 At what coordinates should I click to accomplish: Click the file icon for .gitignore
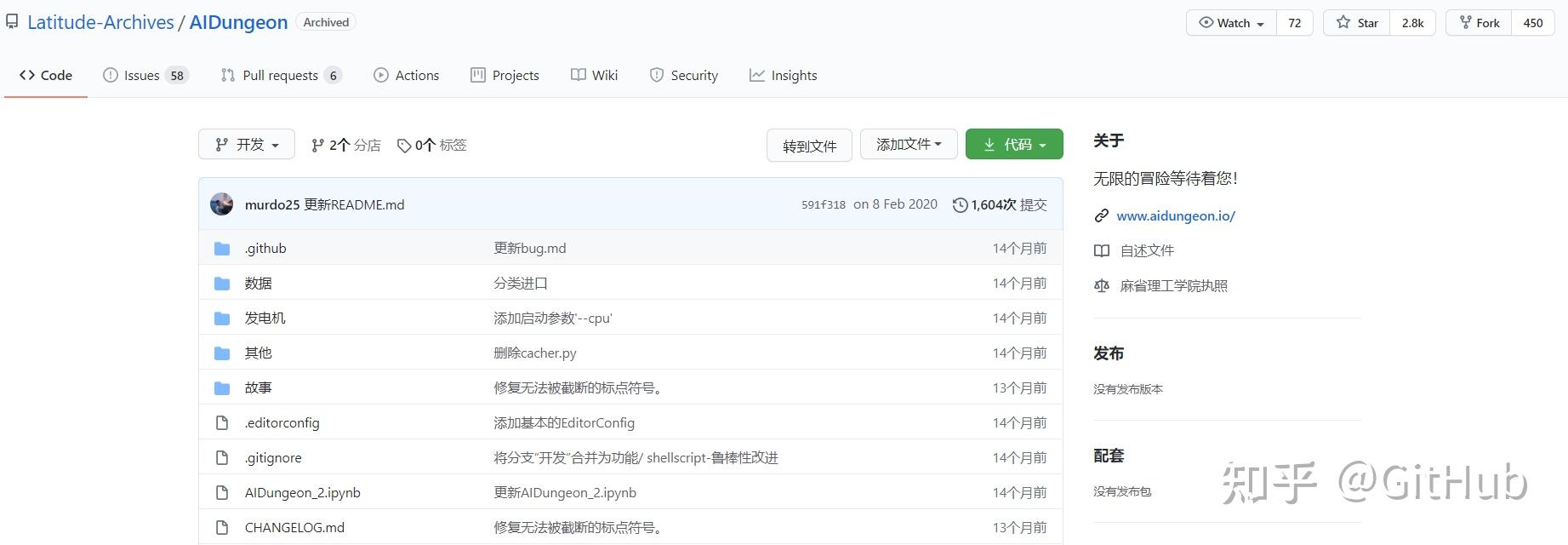[x=222, y=458]
